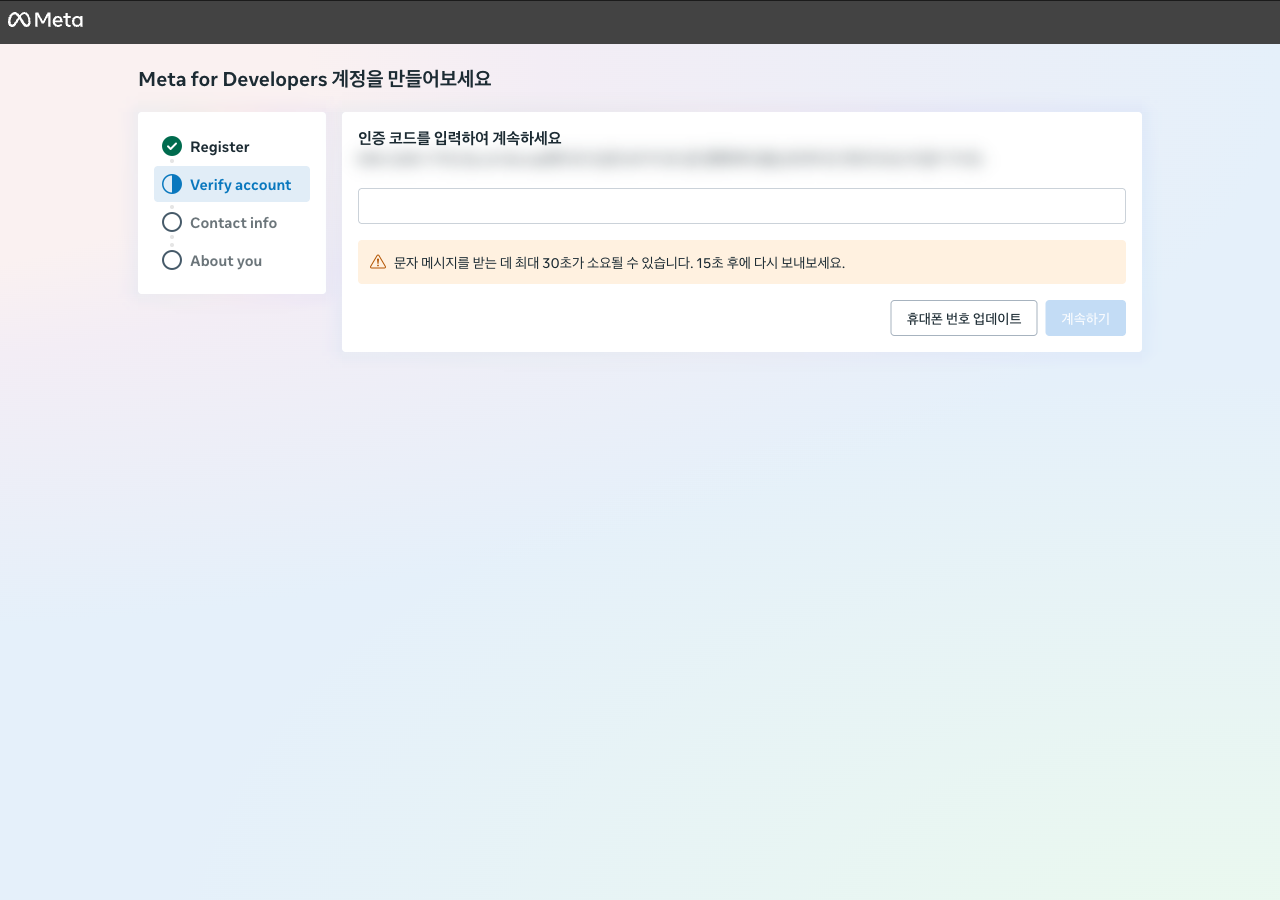Screen dimensions: 1280x900
Task: Click the 인증 코드를 입력하여 계속하세요 heading
Action: [x=460, y=138]
